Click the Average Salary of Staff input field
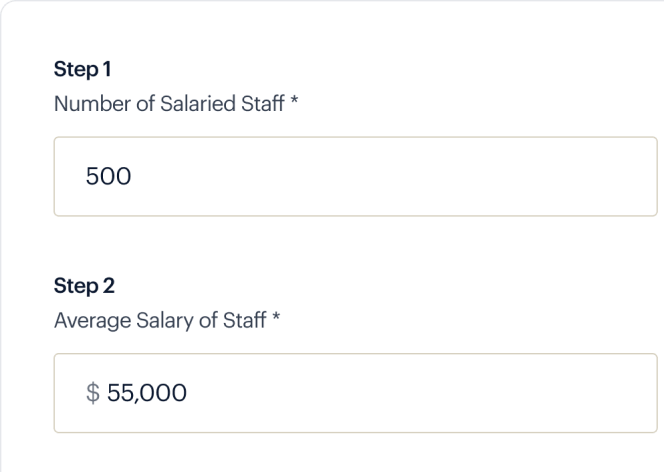 [x=355, y=393]
